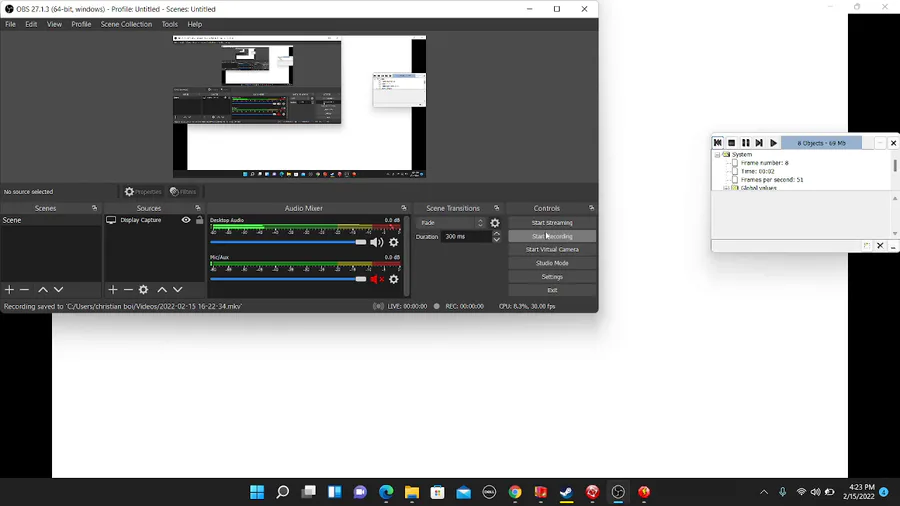Add a new source with the plus icon
900x506 pixels.
pyautogui.click(x=112, y=290)
